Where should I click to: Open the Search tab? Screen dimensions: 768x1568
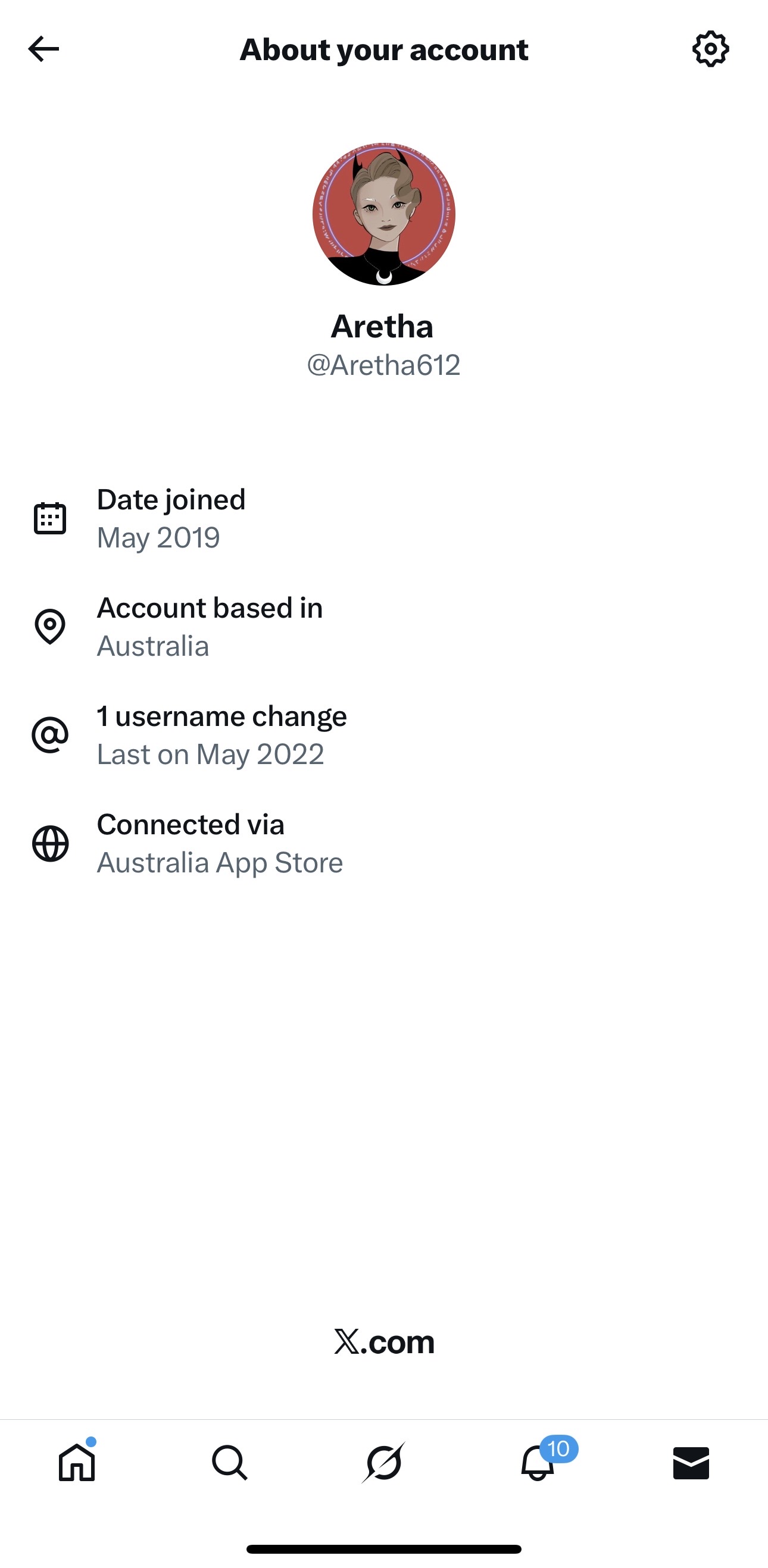[230, 1462]
